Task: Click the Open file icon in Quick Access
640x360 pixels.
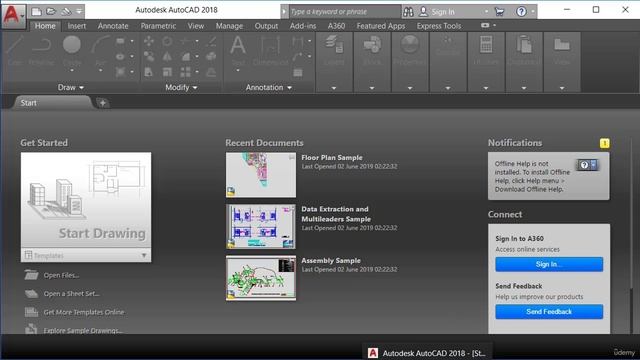Action: coord(51,11)
